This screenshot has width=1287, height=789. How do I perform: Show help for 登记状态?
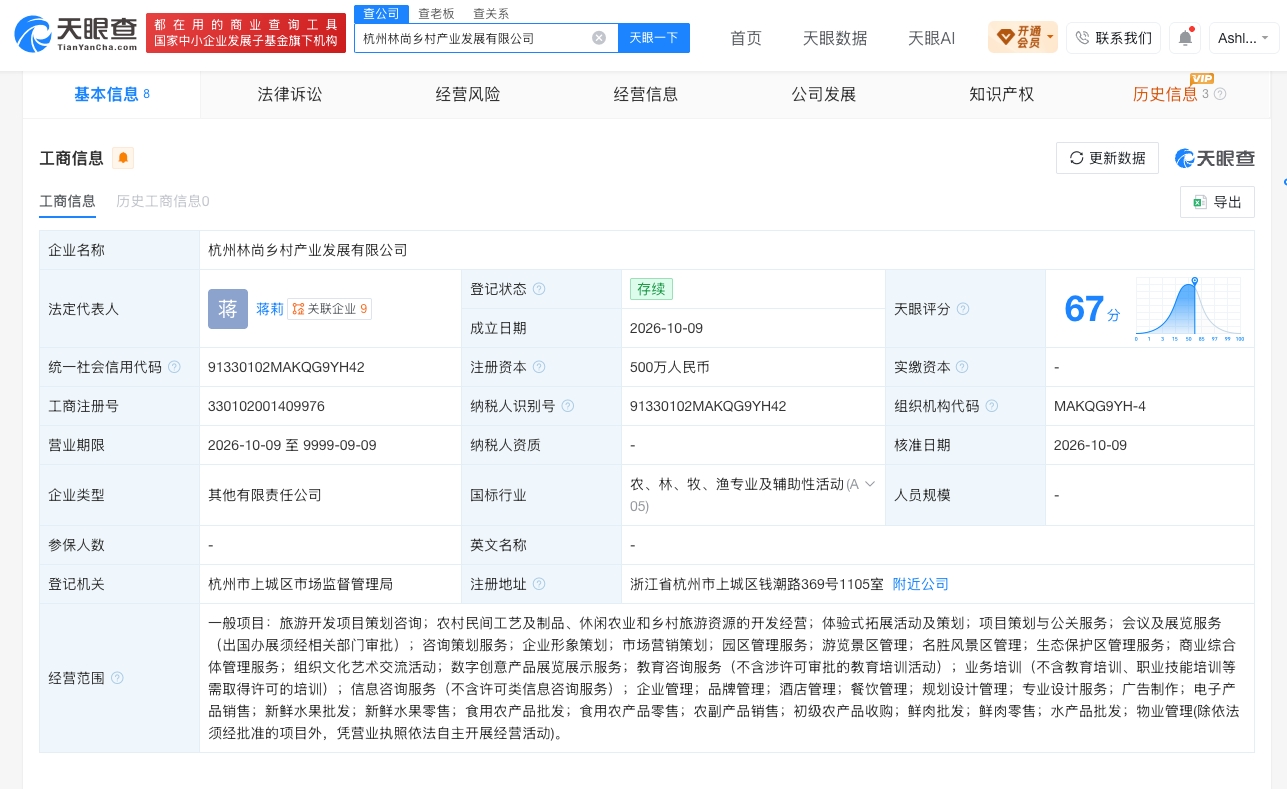[x=539, y=289]
